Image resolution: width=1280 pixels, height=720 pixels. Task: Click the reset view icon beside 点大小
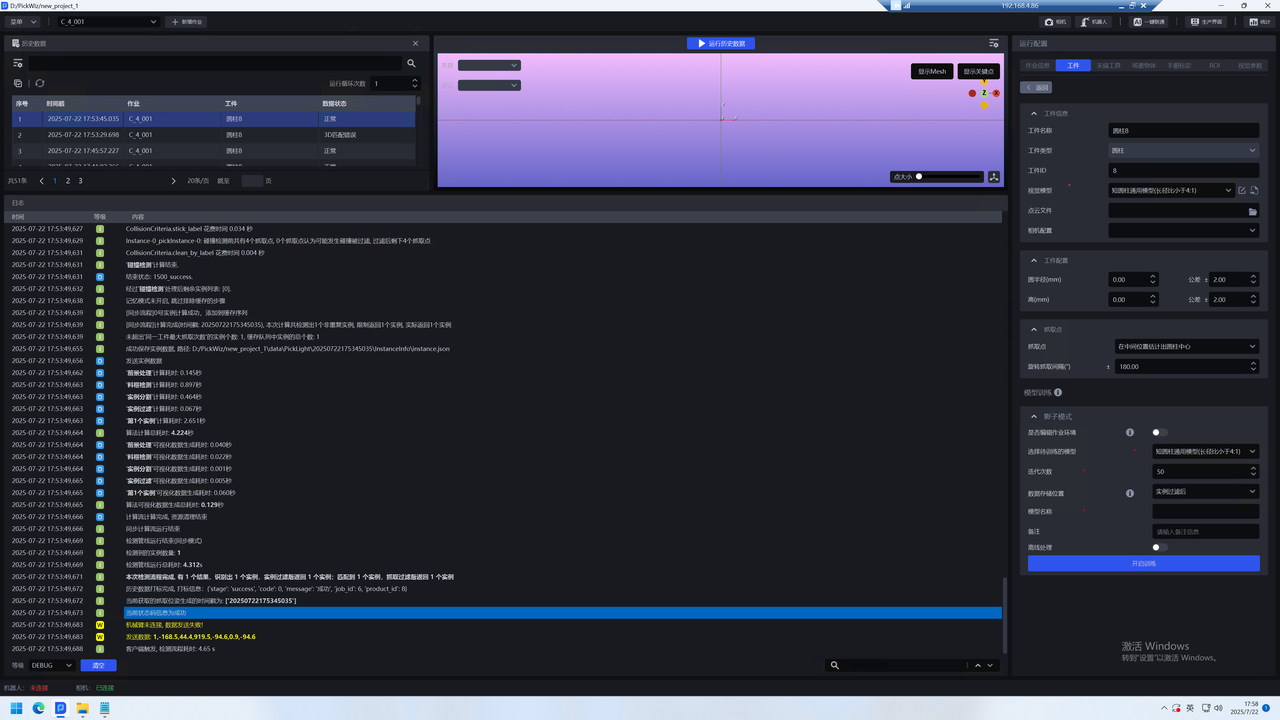click(993, 177)
